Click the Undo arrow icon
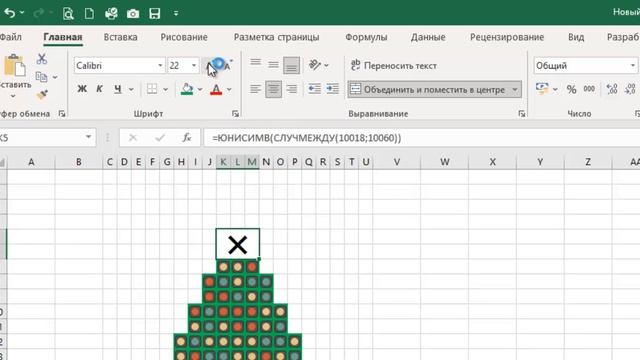 9,13
